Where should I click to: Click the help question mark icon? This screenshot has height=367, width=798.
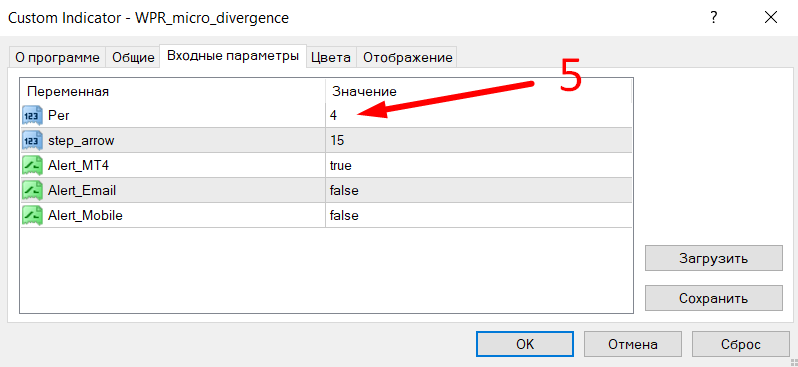pos(714,18)
